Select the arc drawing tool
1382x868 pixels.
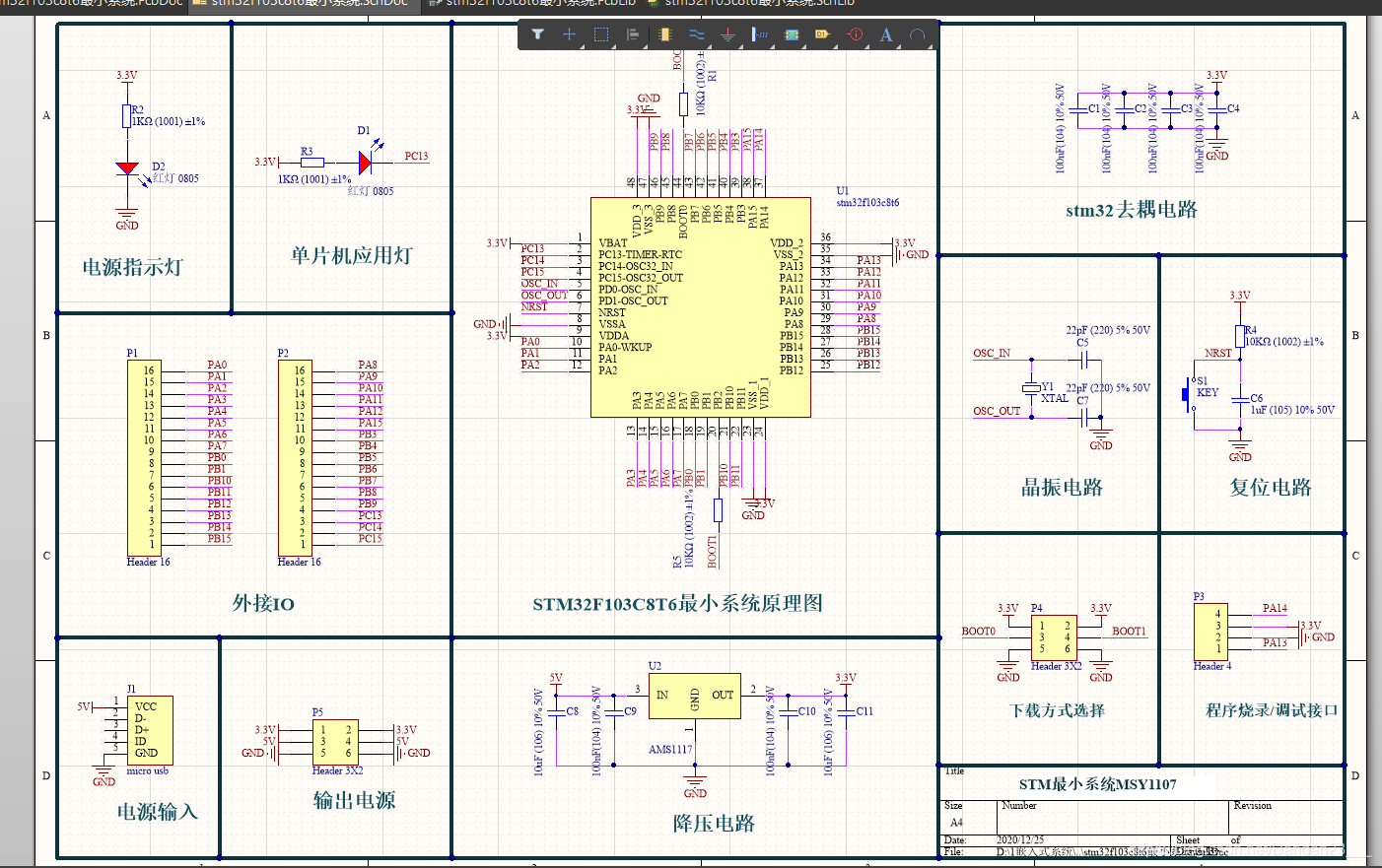click(x=918, y=34)
